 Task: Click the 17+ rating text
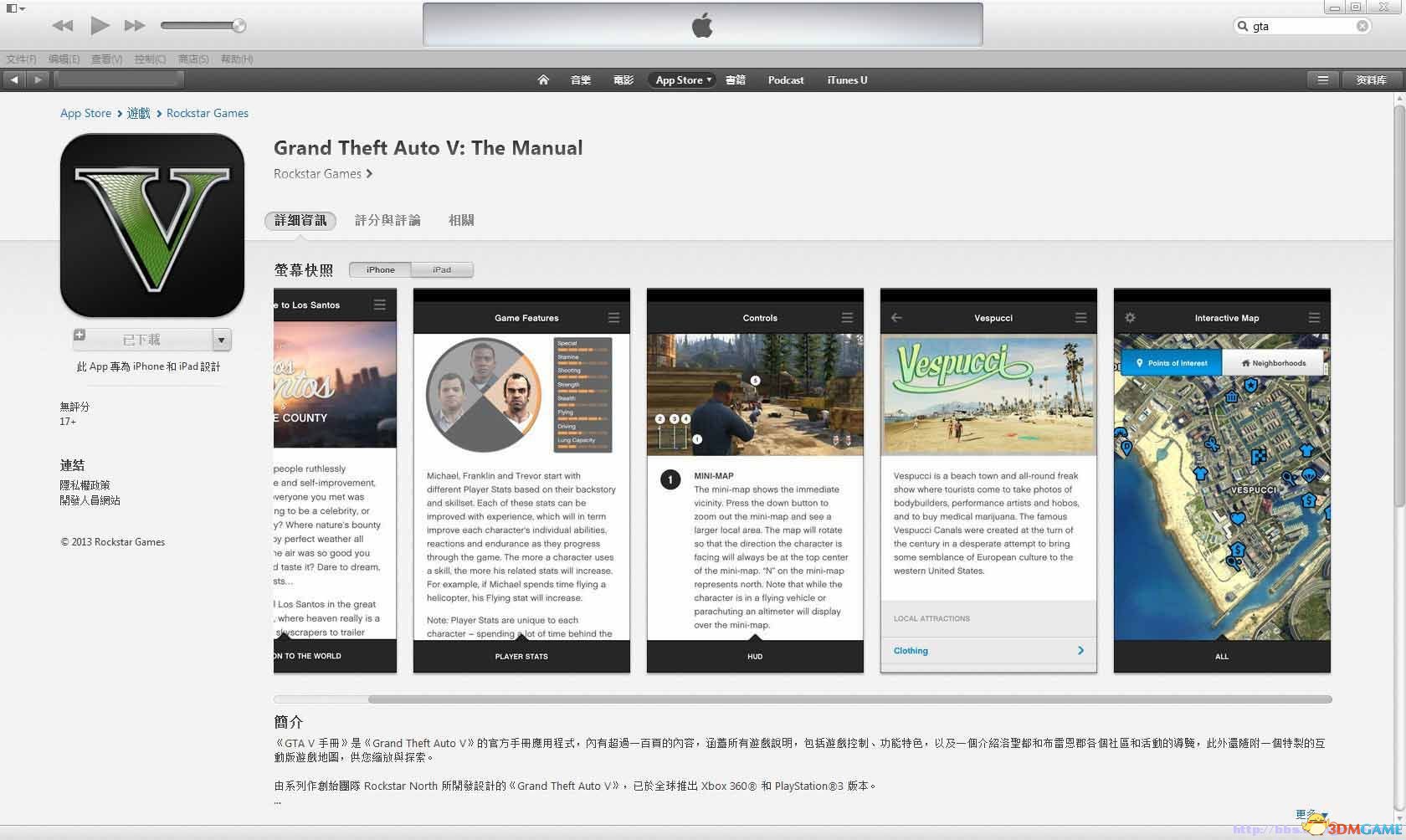point(68,422)
